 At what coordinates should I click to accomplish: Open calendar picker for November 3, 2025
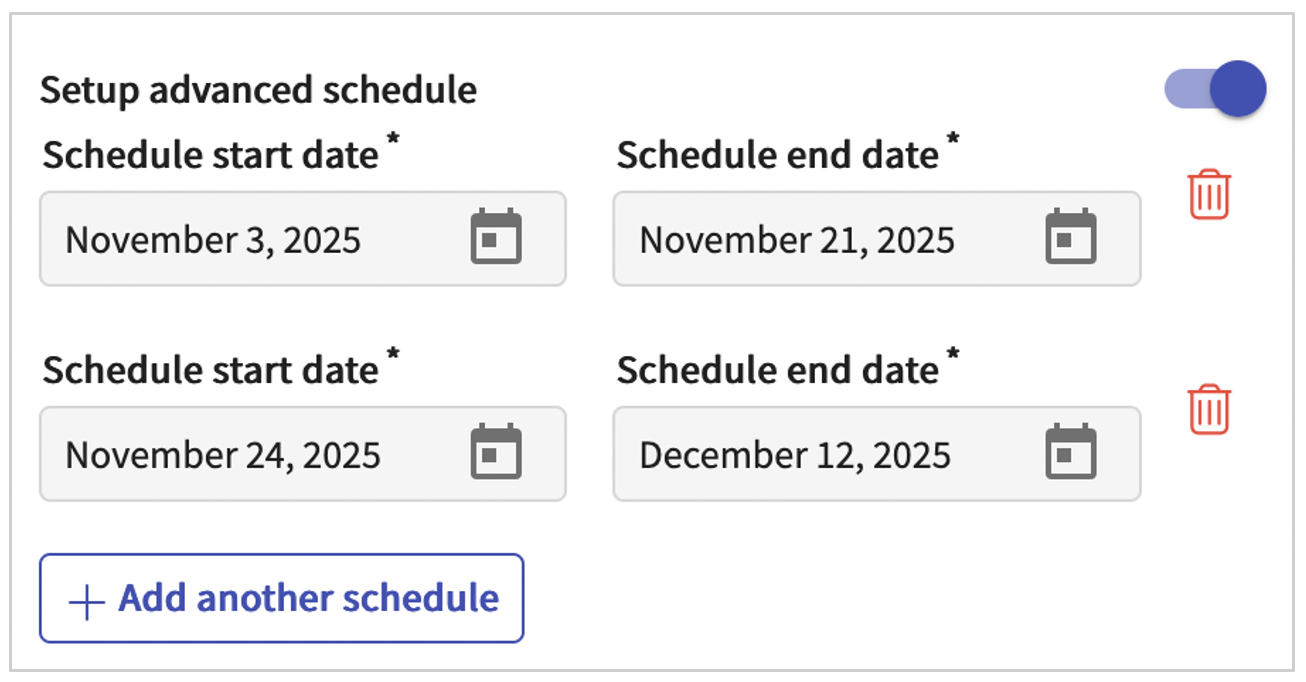coord(496,237)
